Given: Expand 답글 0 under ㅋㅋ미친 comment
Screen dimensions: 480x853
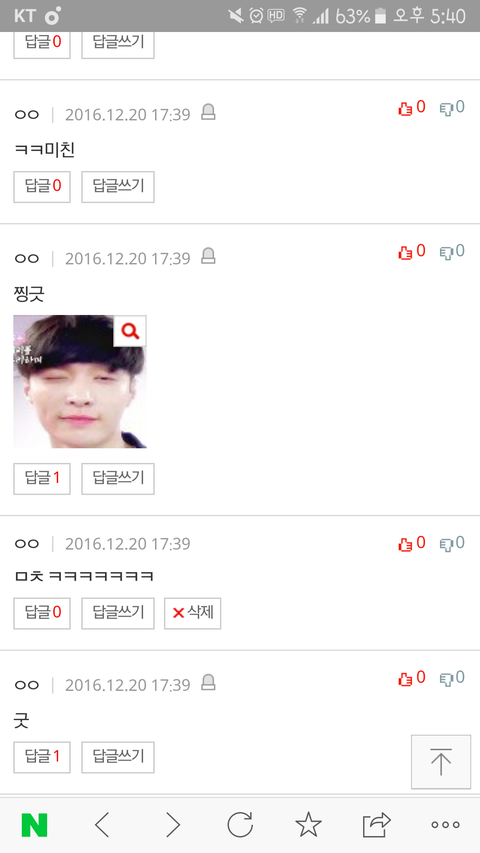Looking at the screenshot, I should 42,187.
